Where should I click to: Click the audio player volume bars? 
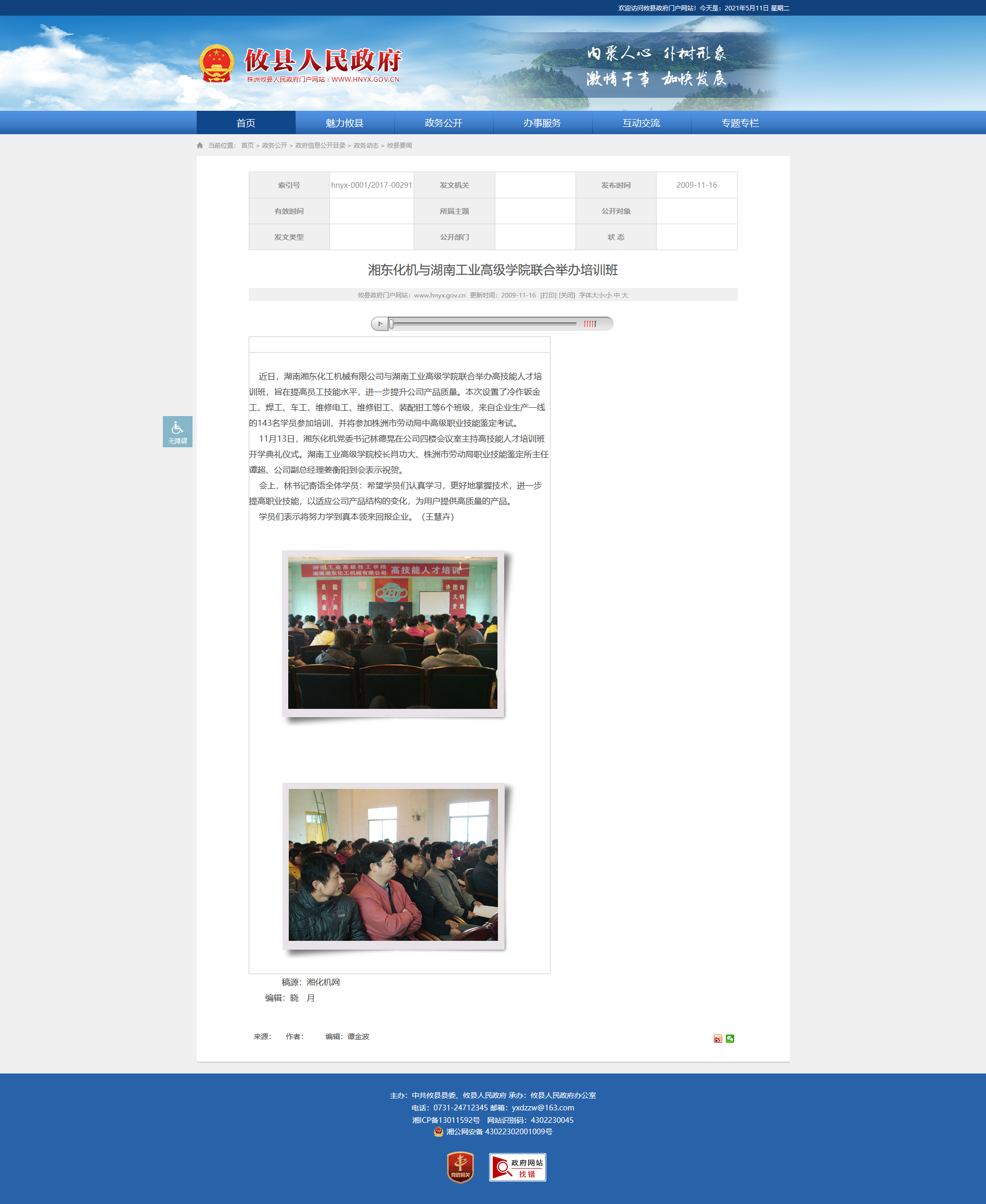pyautogui.click(x=590, y=324)
